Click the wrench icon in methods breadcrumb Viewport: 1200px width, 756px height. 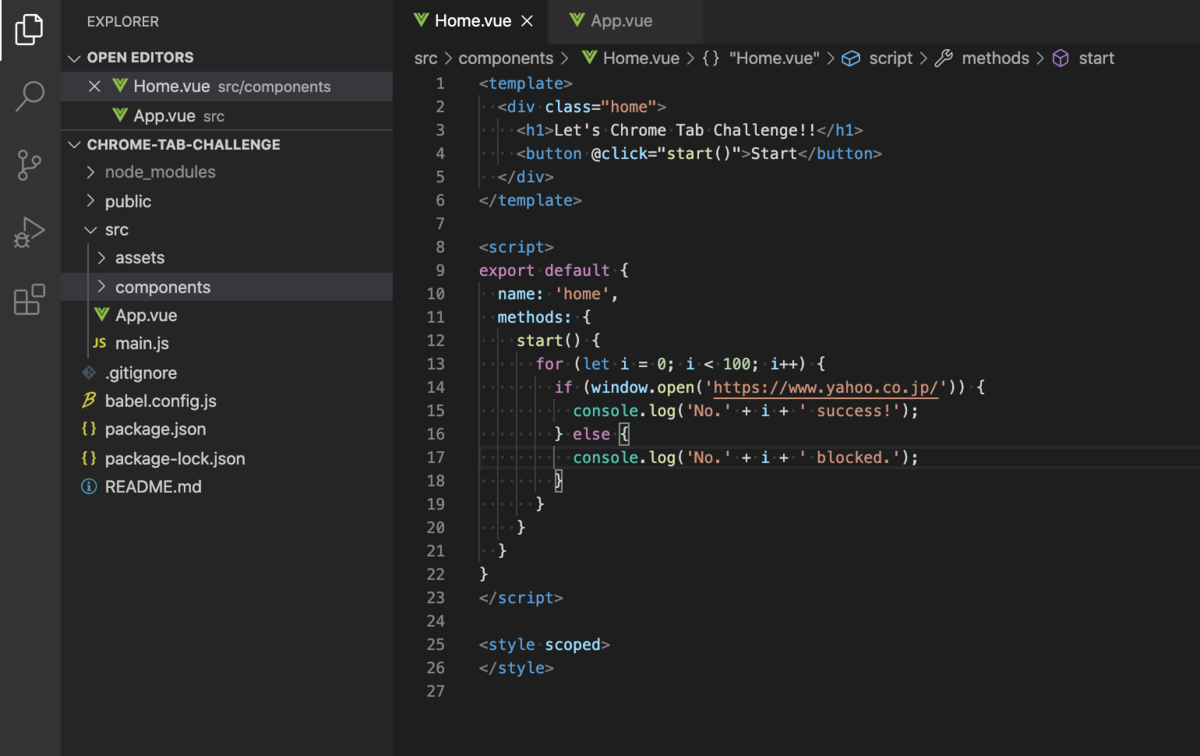pos(944,58)
